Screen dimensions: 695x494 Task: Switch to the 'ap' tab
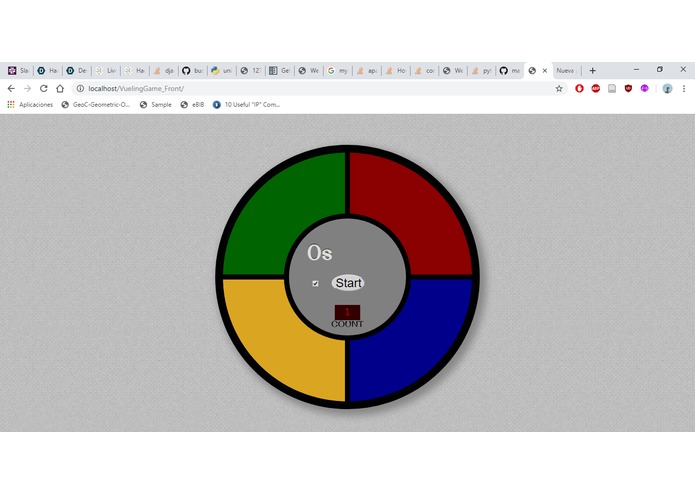click(x=367, y=70)
